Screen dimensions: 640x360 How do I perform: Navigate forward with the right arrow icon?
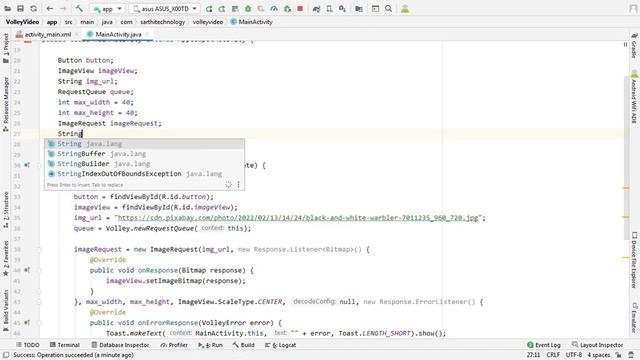63,9
